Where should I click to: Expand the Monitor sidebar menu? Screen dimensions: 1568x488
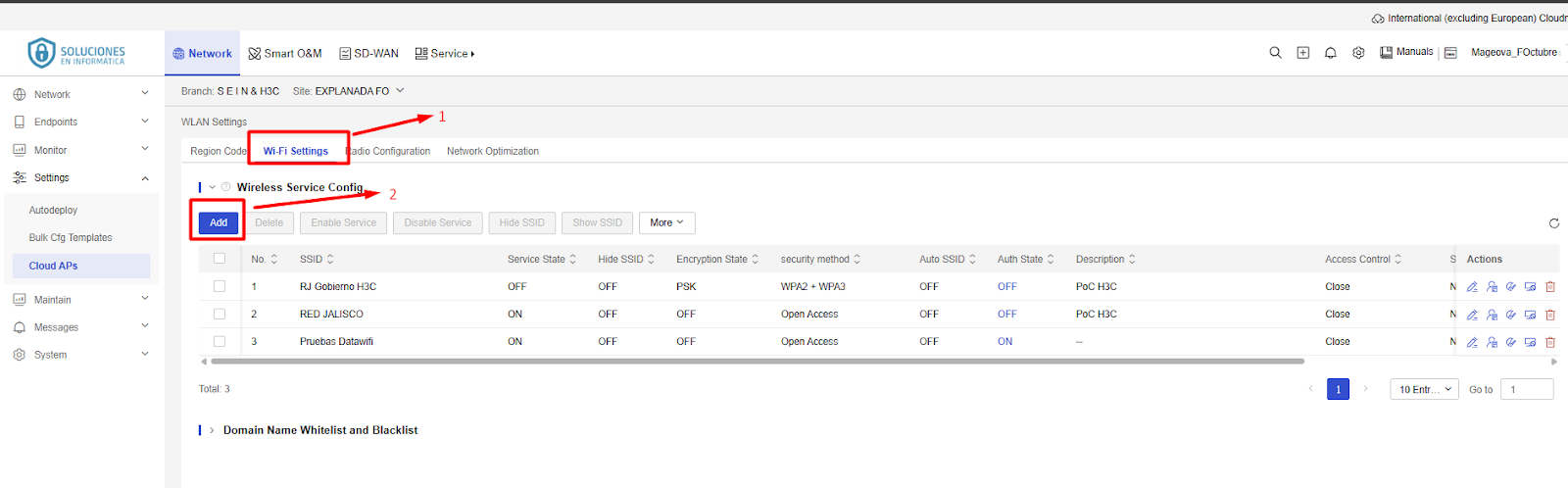81,150
